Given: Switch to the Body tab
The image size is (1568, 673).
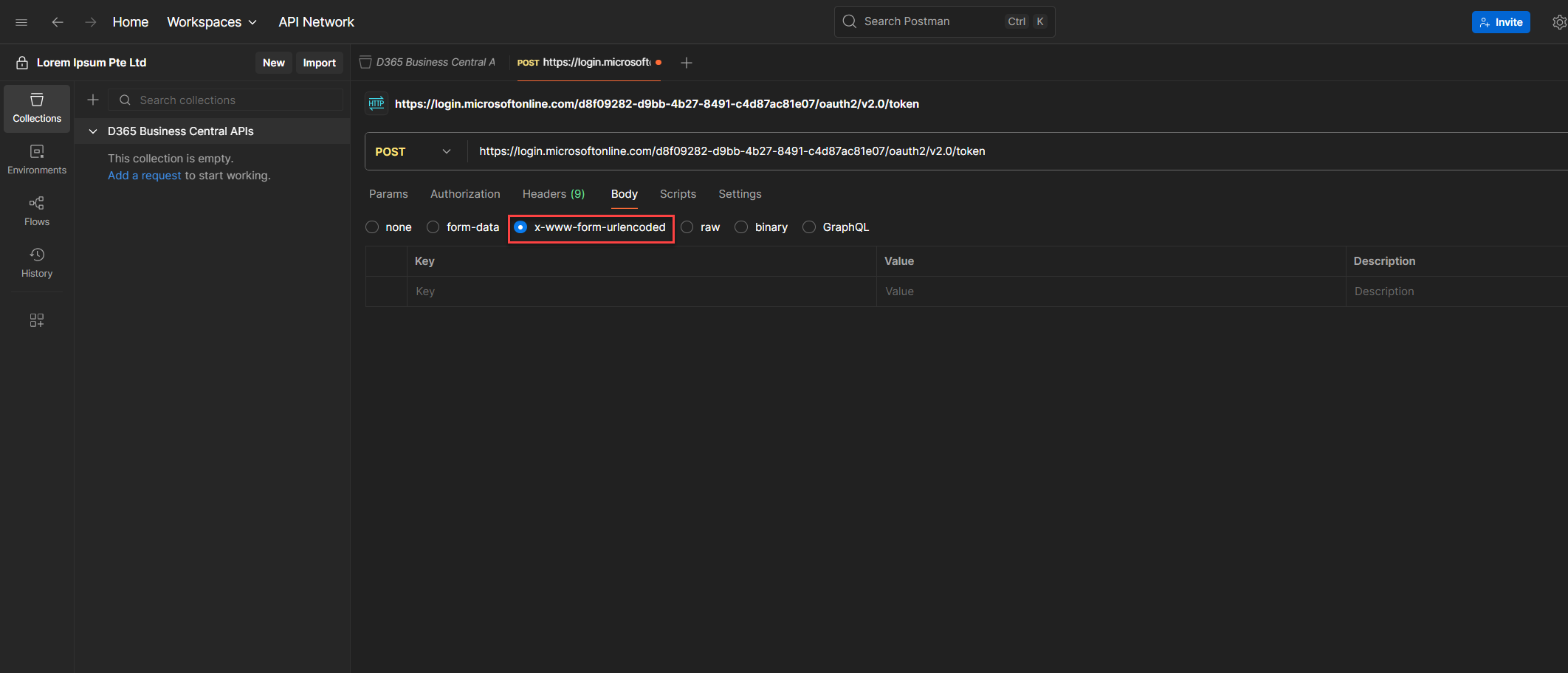Looking at the screenshot, I should 625,194.
